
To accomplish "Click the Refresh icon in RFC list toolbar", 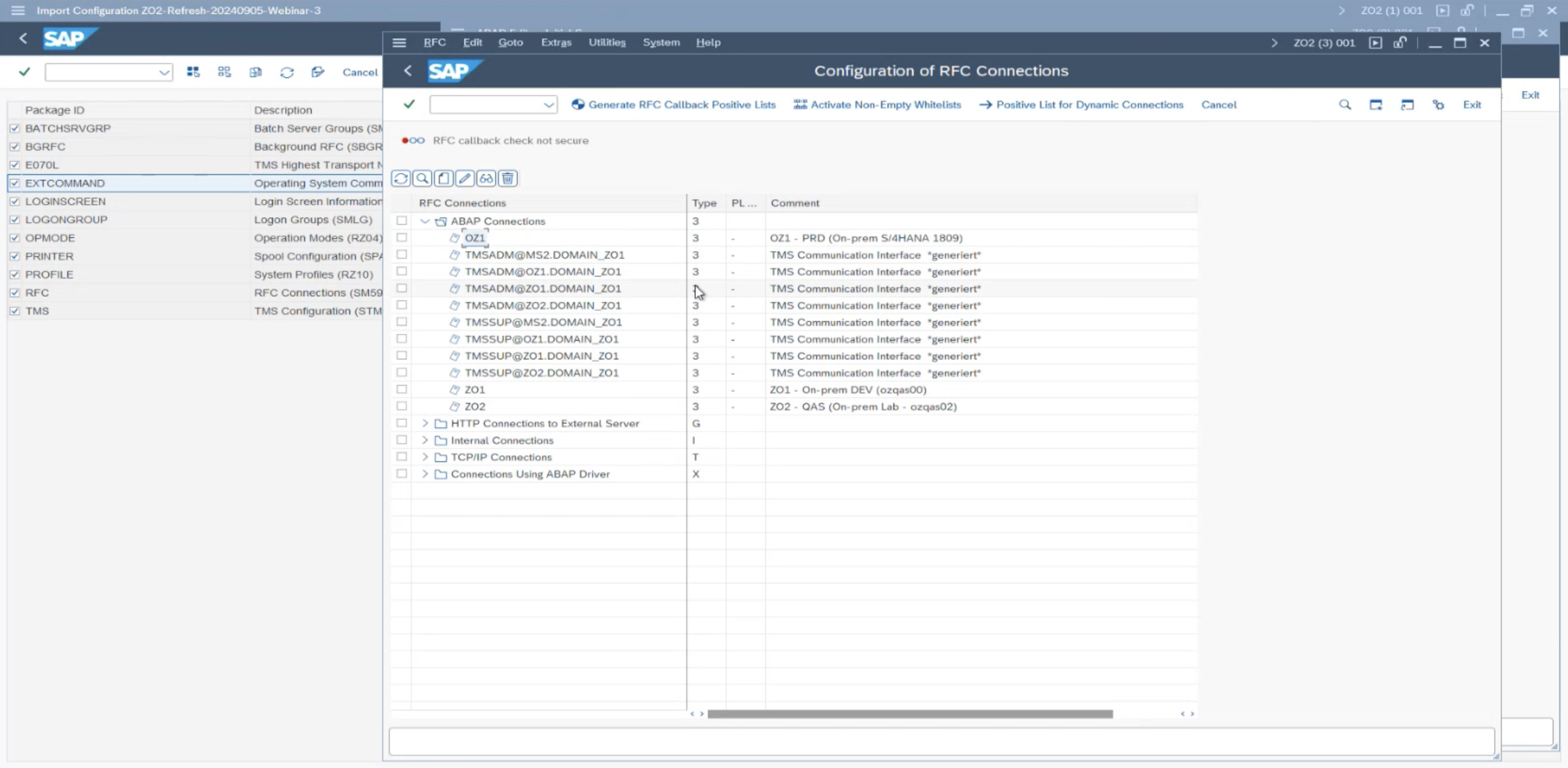I will [x=401, y=179].
